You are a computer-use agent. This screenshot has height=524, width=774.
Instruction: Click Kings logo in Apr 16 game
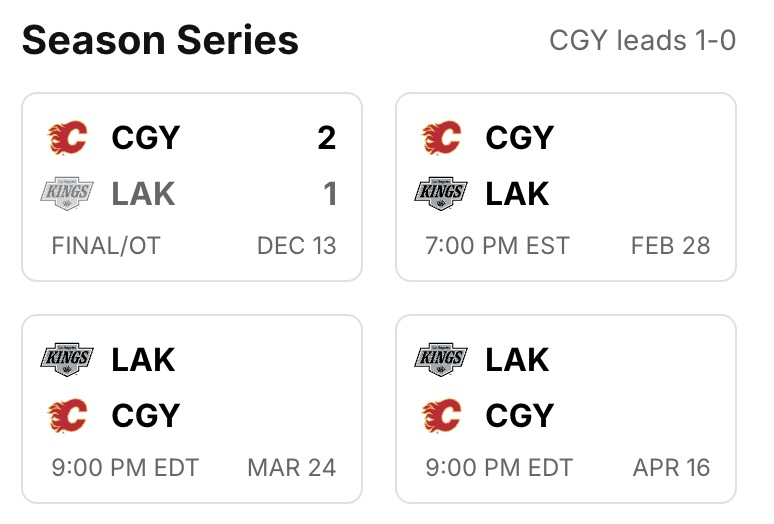pyautogui.click(x=441, y=359)
